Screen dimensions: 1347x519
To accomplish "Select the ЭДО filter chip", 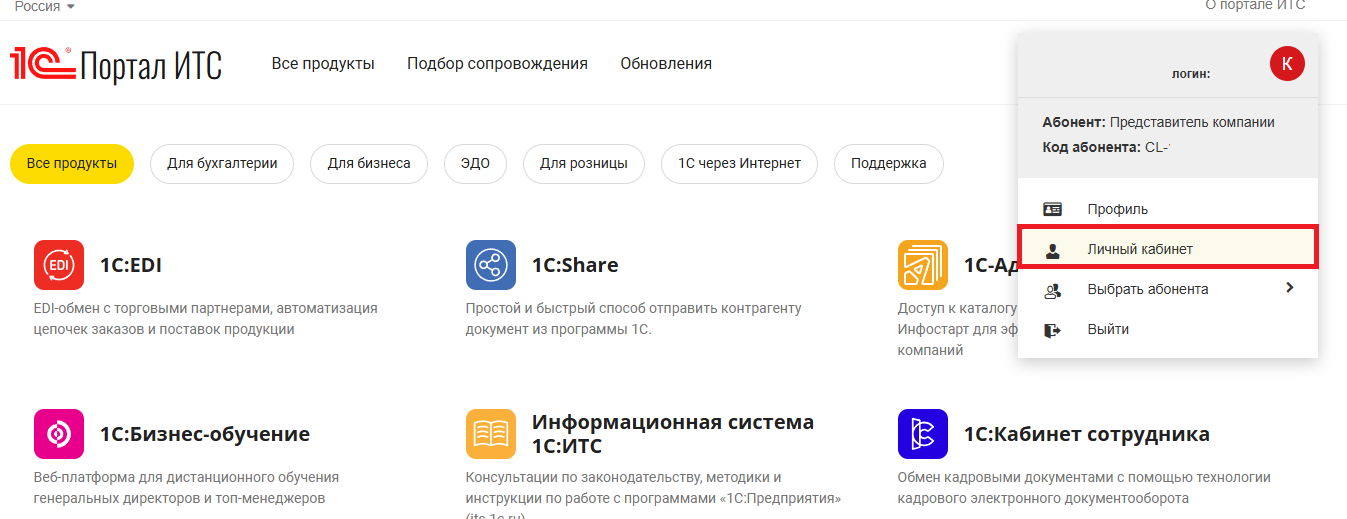I will click(475, 163).
